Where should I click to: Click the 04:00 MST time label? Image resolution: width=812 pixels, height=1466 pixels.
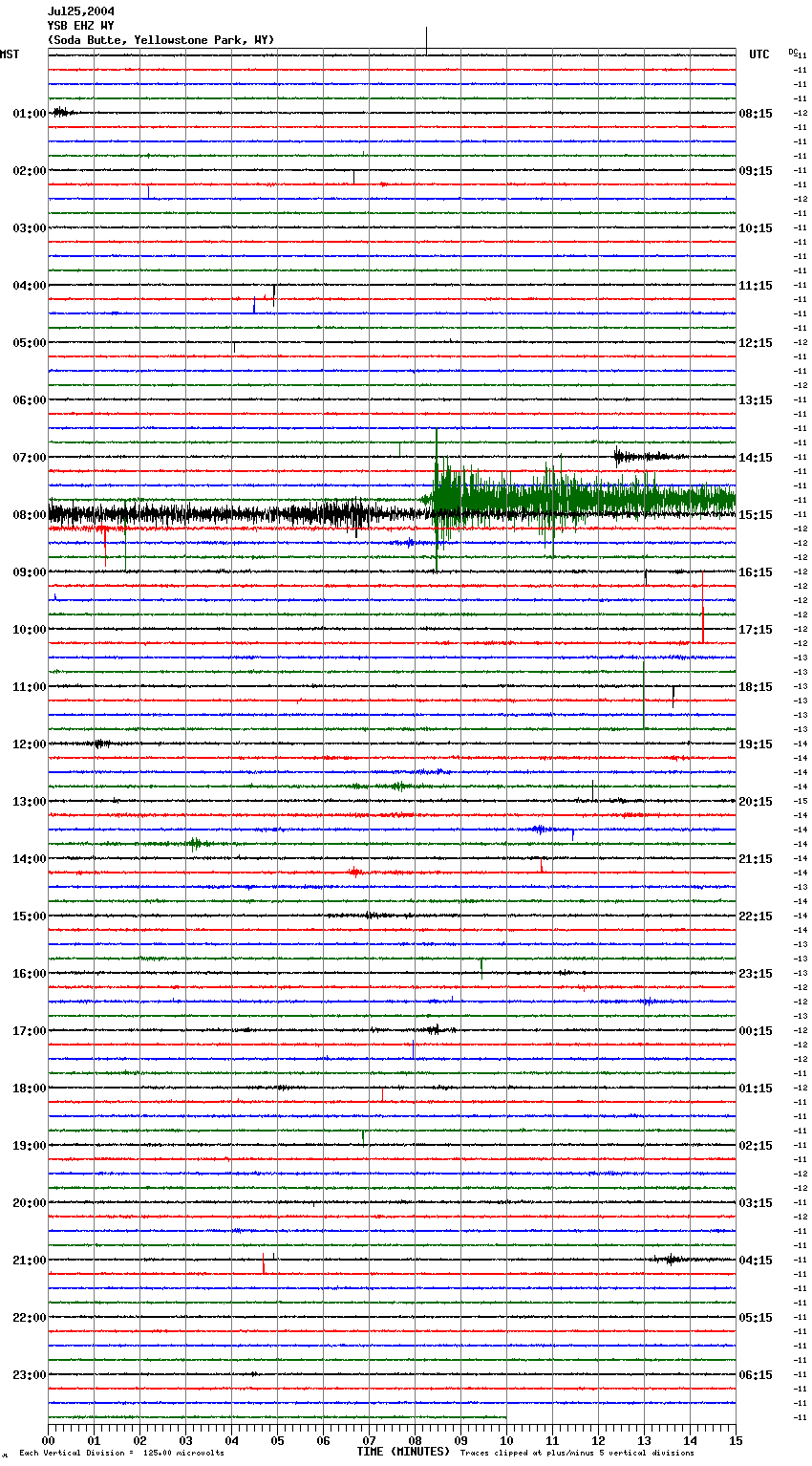point(30,286)
